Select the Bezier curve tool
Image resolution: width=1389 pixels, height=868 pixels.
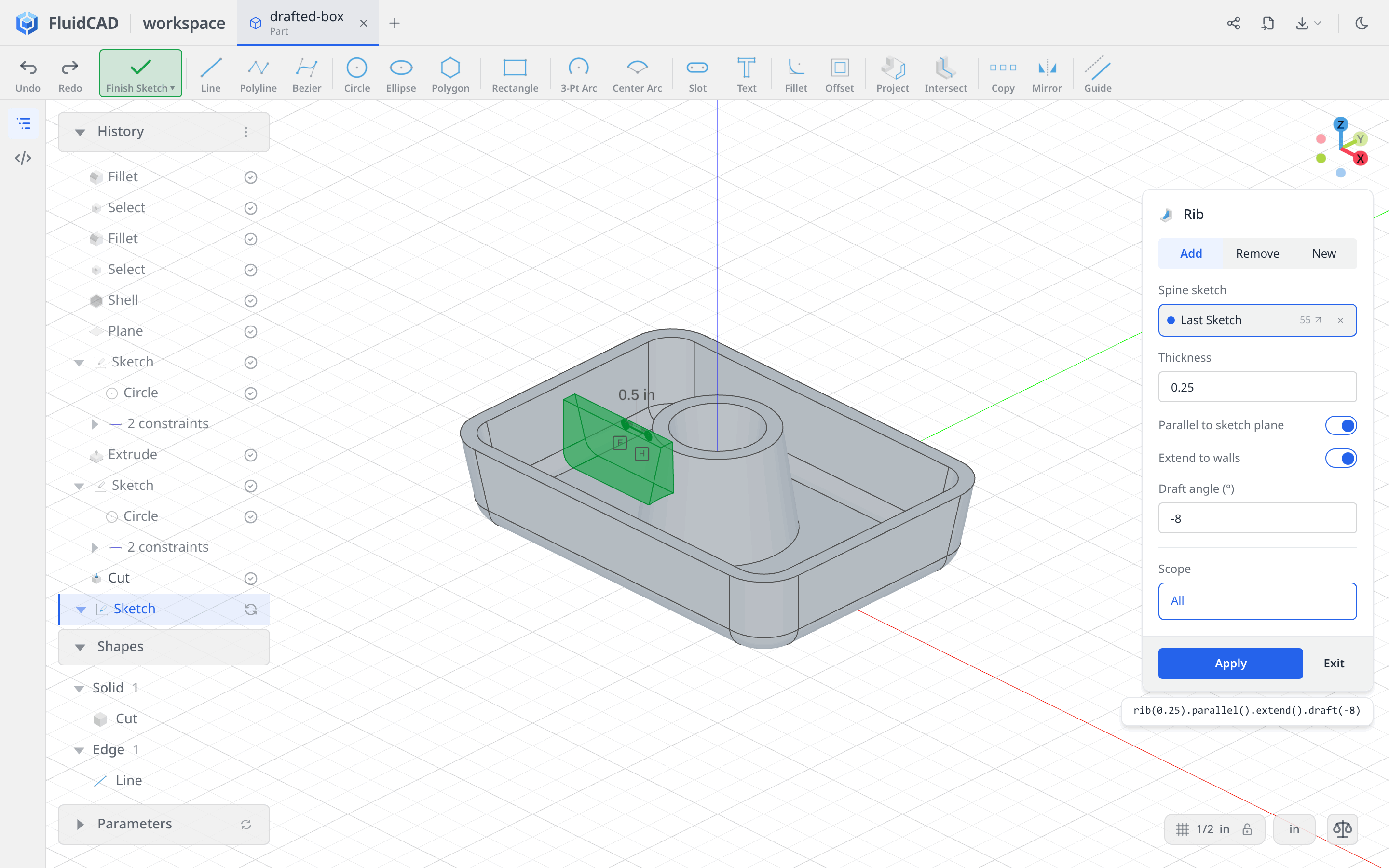(x=307, y=74)
